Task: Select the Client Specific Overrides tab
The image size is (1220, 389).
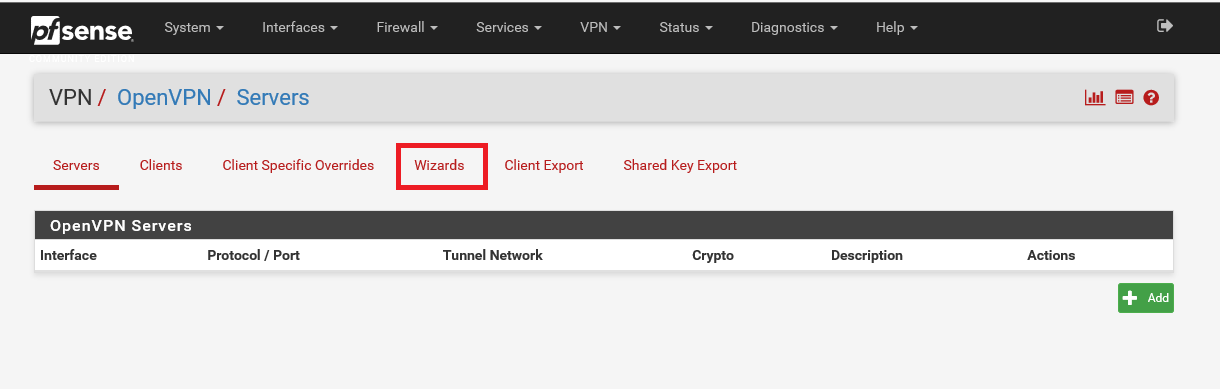Action: tap(298, 165)
